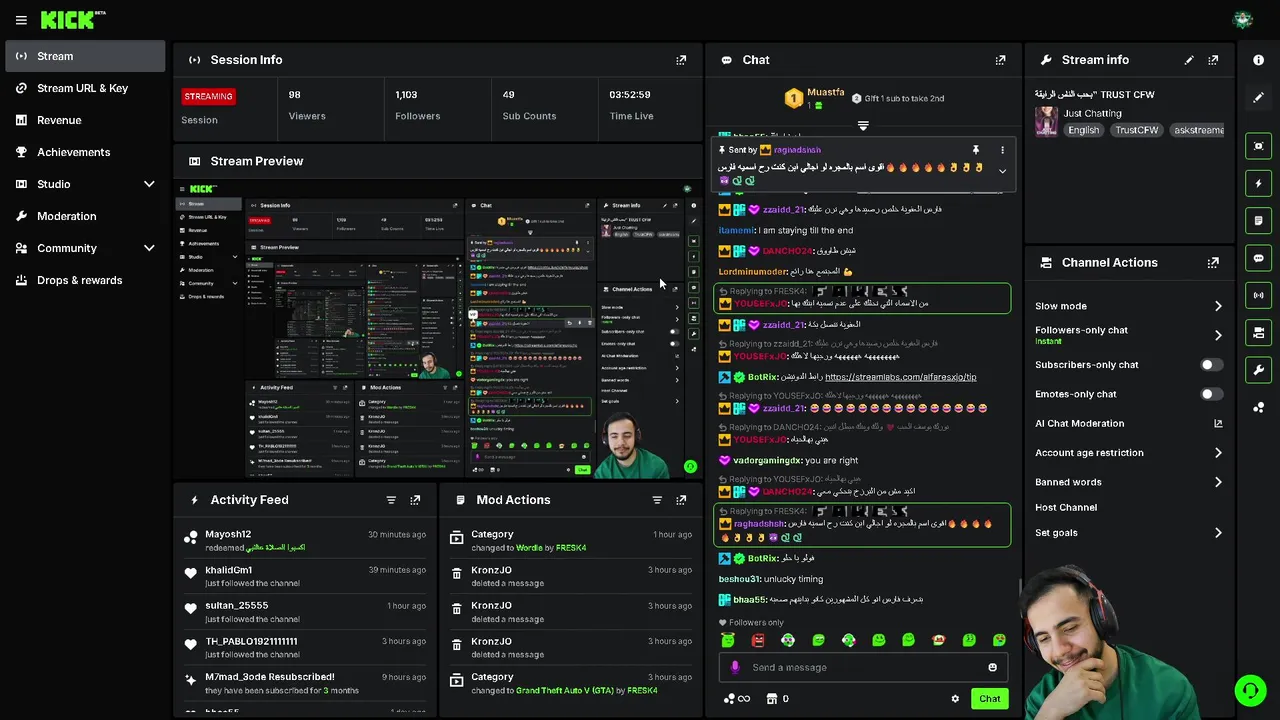Pop out the Mod Actions panel
This screenshot has height=720, width=1280.
point(681,500)
